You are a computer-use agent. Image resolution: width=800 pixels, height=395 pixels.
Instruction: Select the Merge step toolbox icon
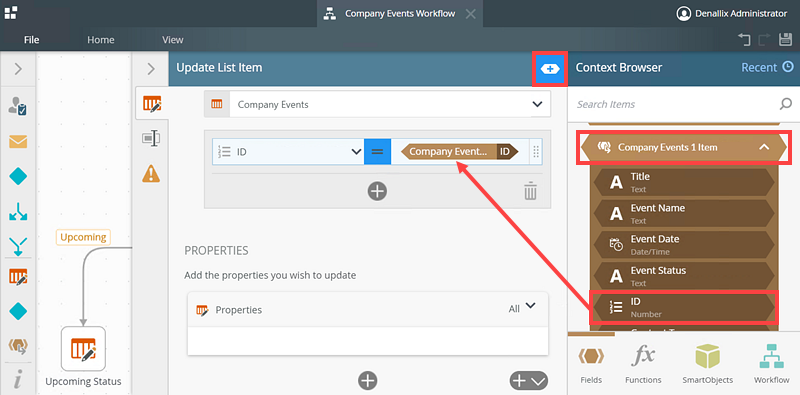pyautogui.click(x=18, y=246)
